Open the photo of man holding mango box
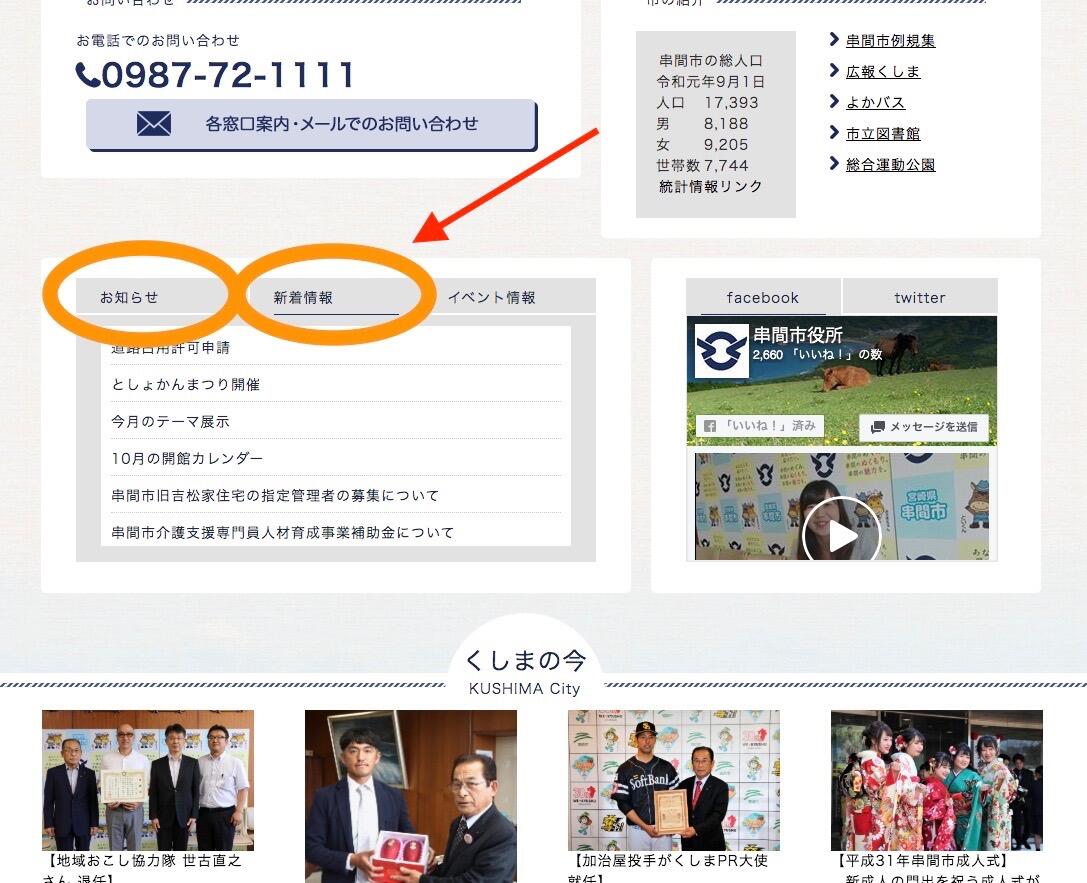1087x883 pixels. [410, 796]
